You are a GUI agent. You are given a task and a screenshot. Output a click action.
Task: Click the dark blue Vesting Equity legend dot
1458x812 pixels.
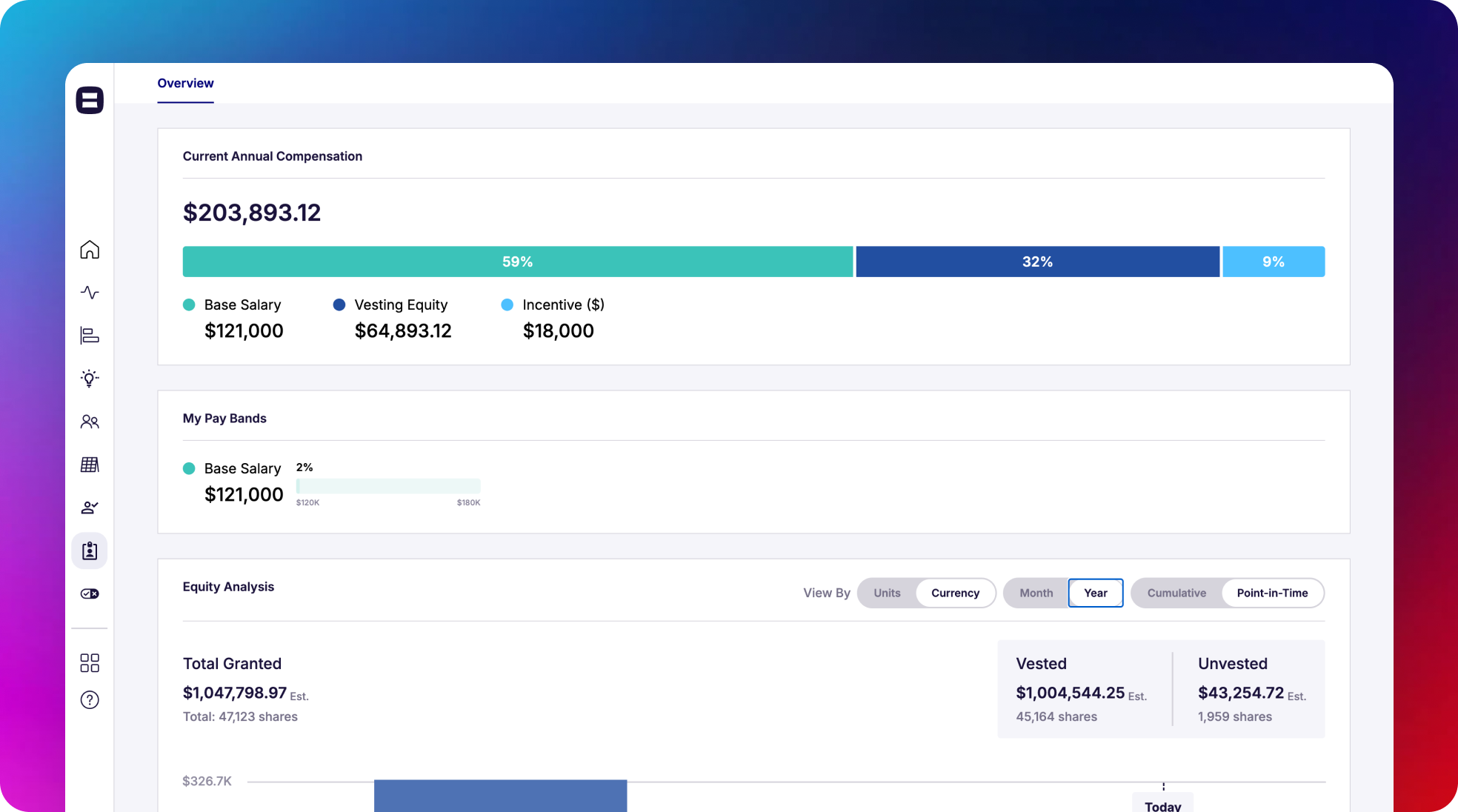pos(339,304)
